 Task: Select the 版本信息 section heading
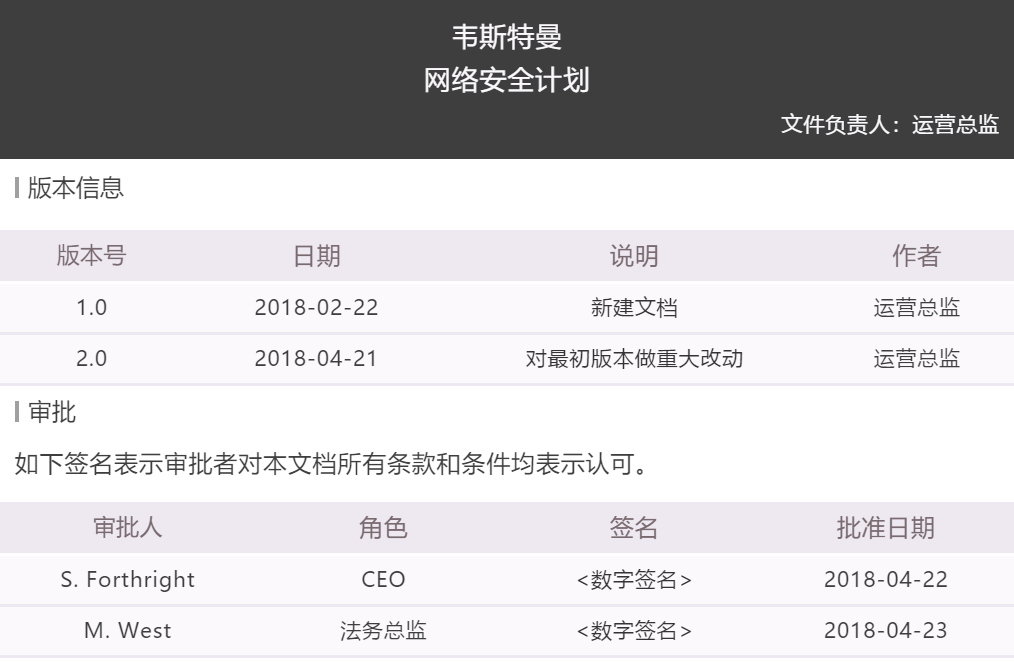[76, 190]
